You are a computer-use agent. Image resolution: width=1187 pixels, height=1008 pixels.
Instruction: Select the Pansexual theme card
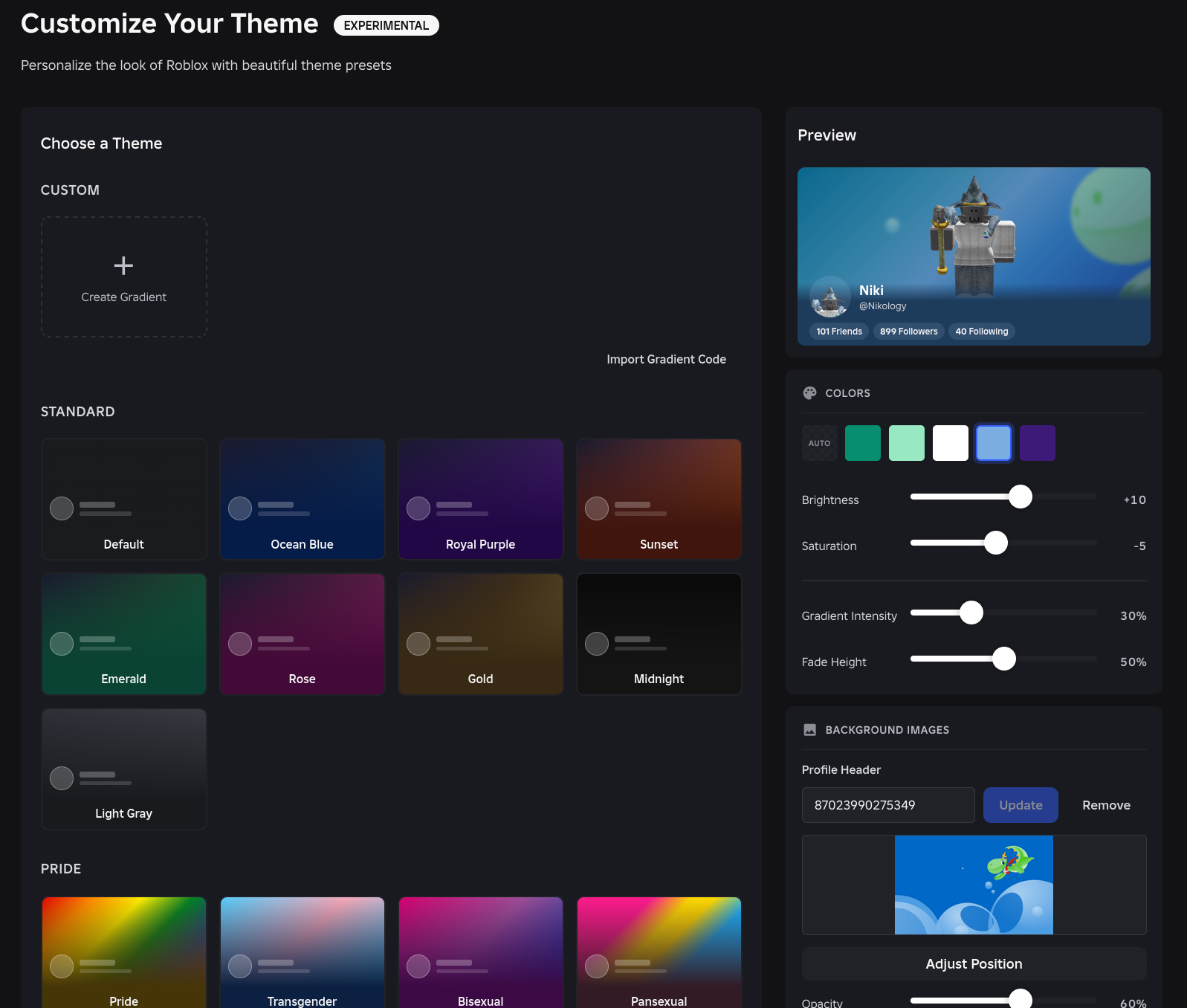click(659, 952)
